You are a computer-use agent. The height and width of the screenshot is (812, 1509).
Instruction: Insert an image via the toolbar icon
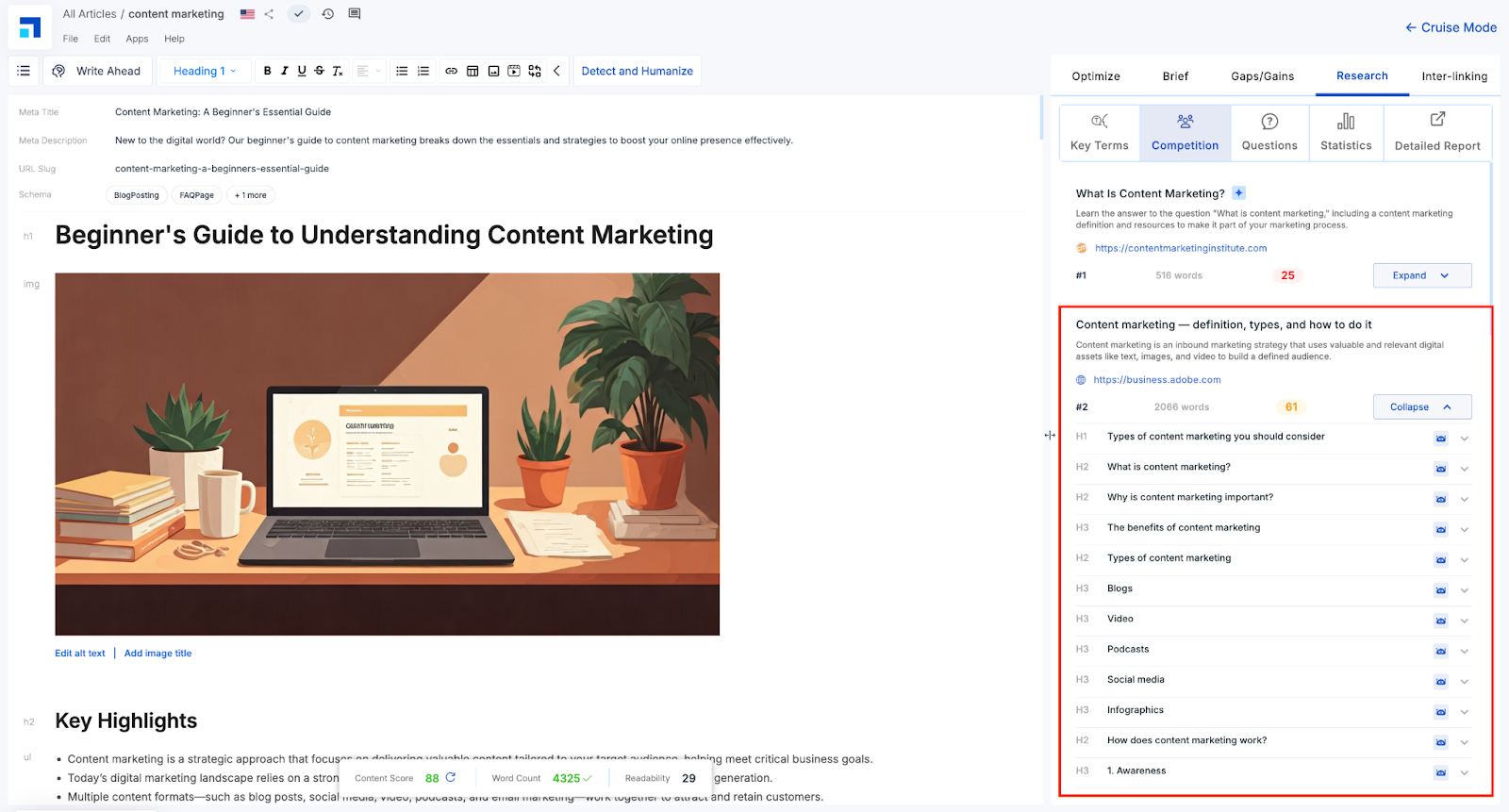tap(493, 71)
